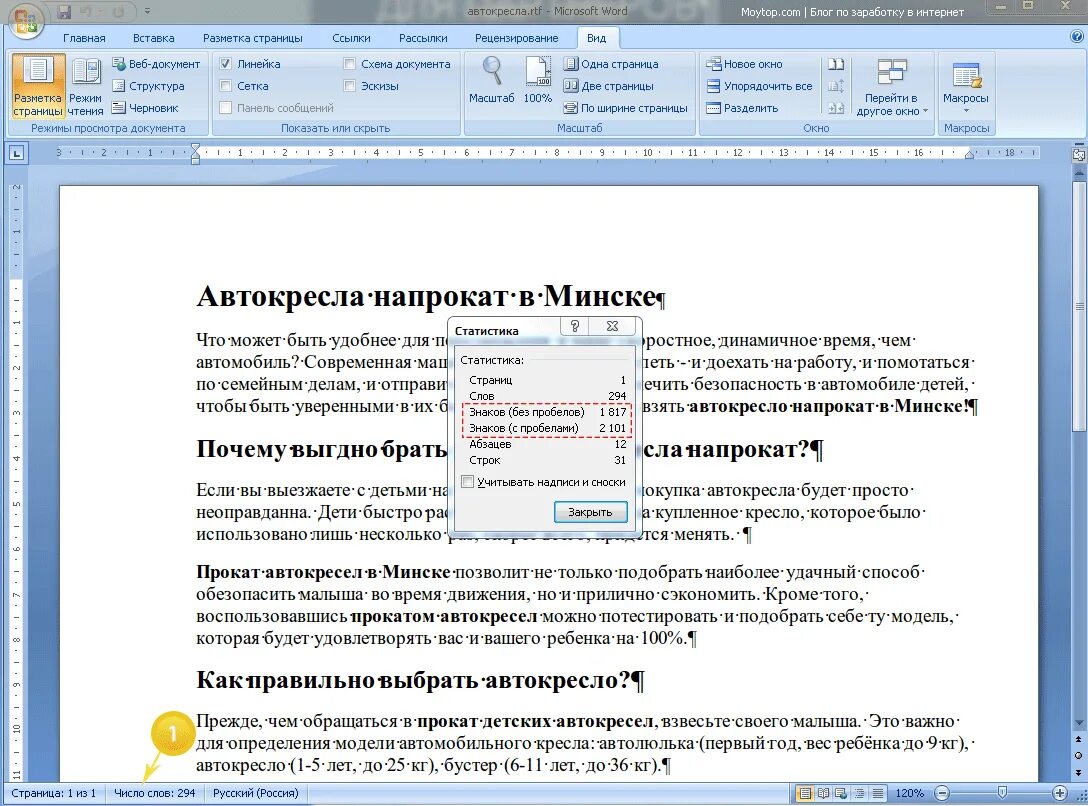
Task: Click Full Screen Reading button in status bar
Action: click(823, 793)
